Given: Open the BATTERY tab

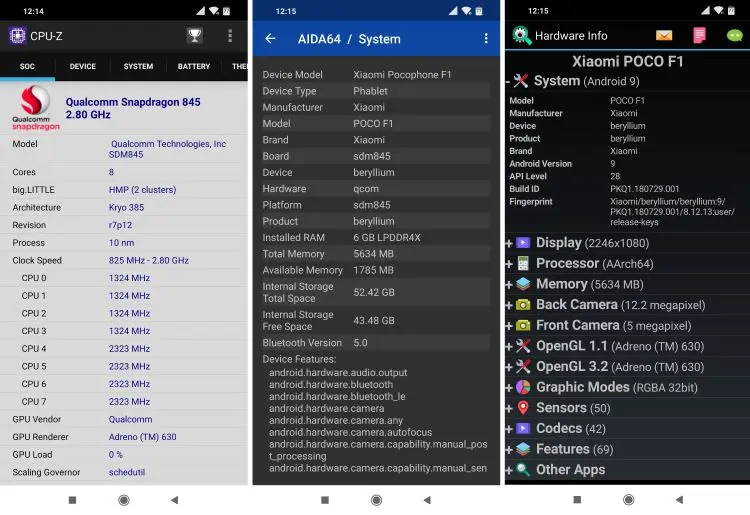Looking at the screenshot, I should click(x=194, y=66).
